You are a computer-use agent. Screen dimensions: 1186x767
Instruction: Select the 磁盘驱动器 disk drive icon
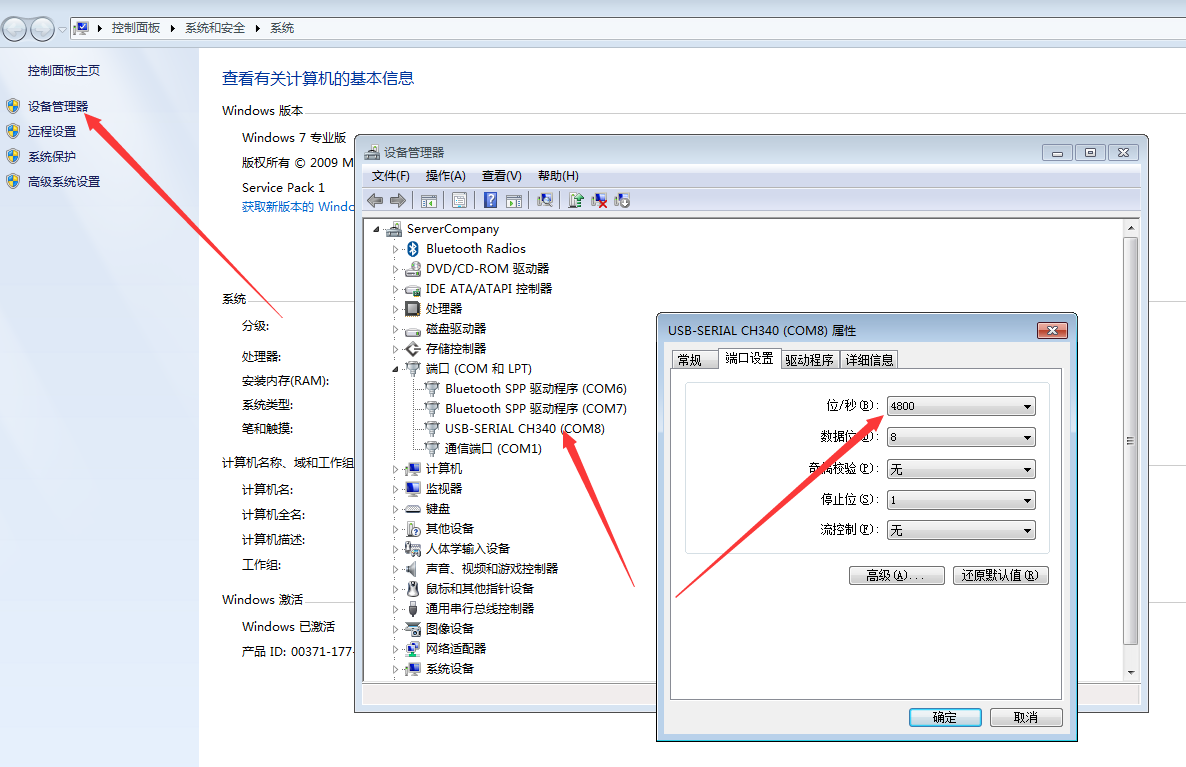point(412,329)
